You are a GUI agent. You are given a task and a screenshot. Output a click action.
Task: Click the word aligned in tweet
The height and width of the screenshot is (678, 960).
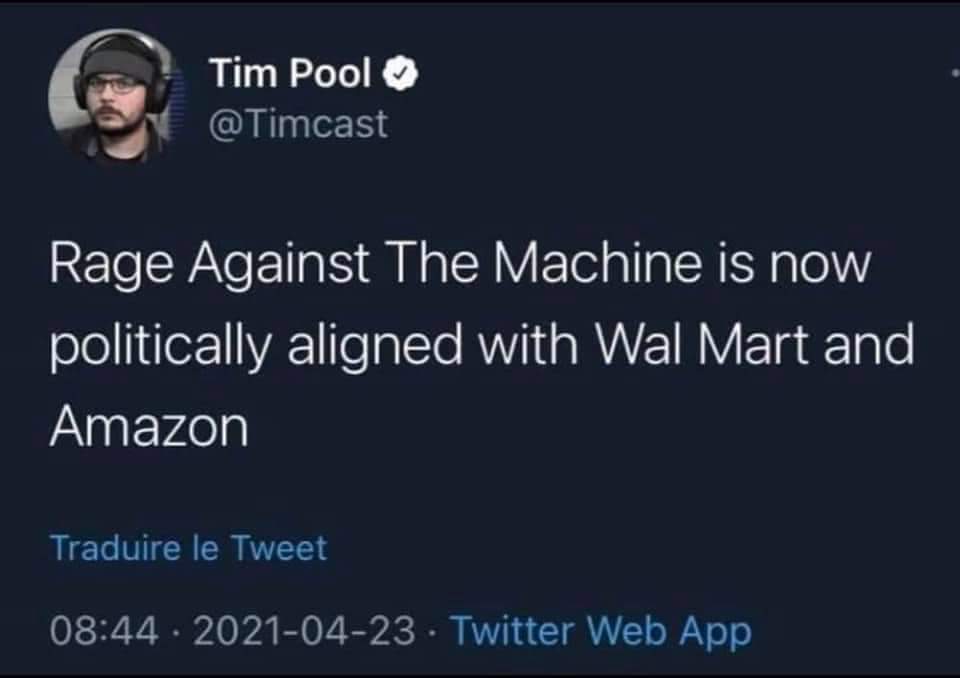374,348
